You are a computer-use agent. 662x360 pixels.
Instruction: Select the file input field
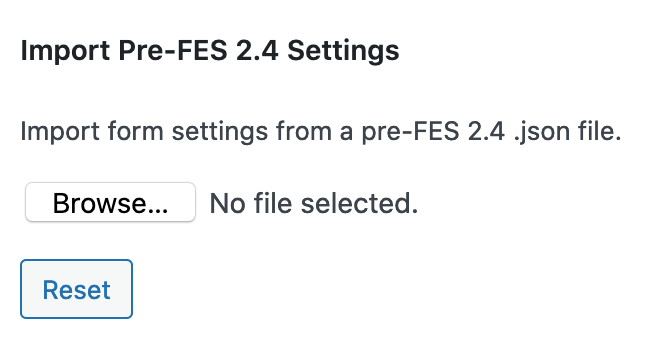222,202
